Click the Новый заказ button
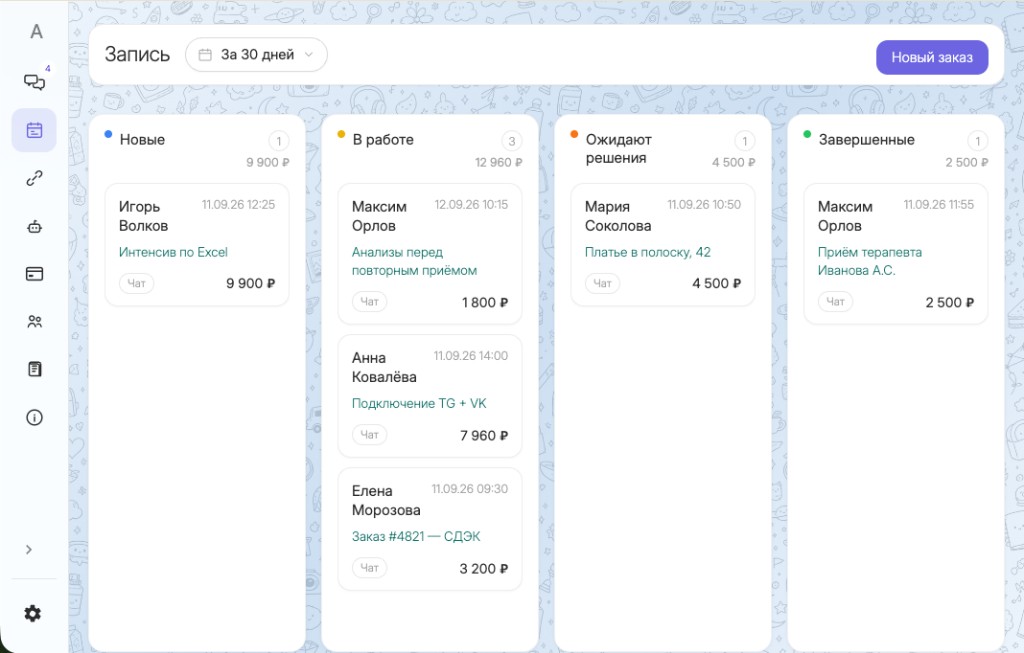1024x653 pixels. (932, 57)
